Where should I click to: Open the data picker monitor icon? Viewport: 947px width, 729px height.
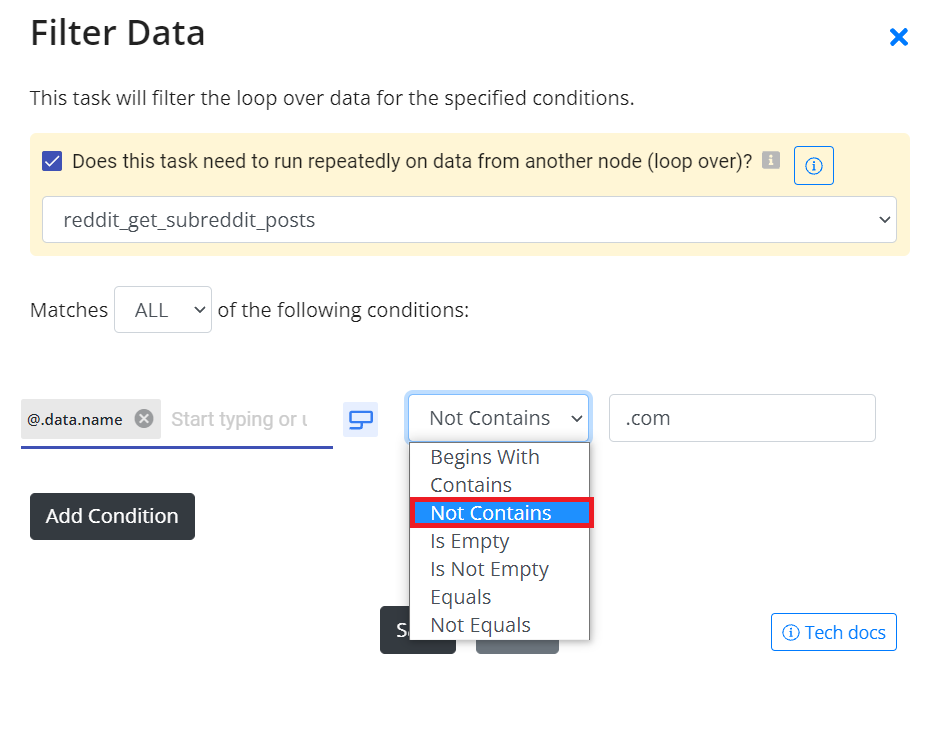coord(361,419)
